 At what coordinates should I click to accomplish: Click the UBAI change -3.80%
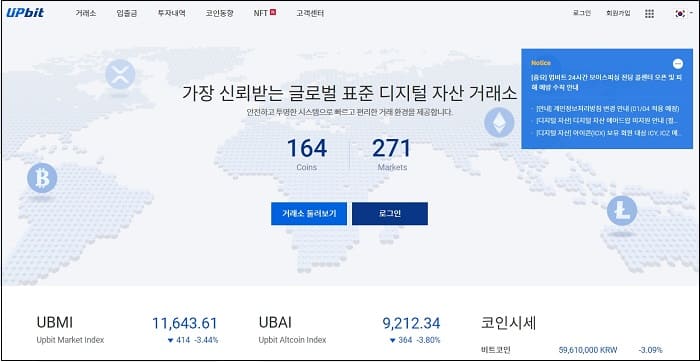[428, 340]
